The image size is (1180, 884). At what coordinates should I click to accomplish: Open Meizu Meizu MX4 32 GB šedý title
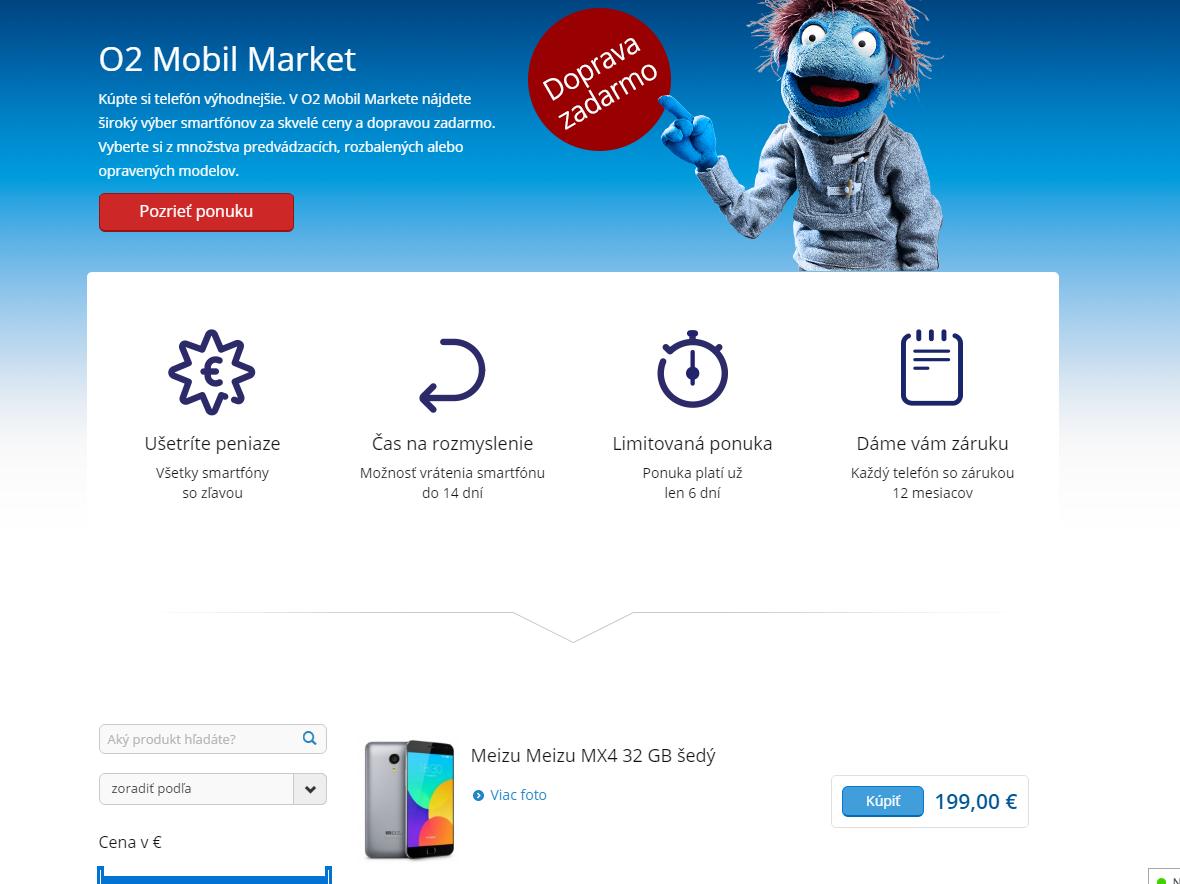593,755
